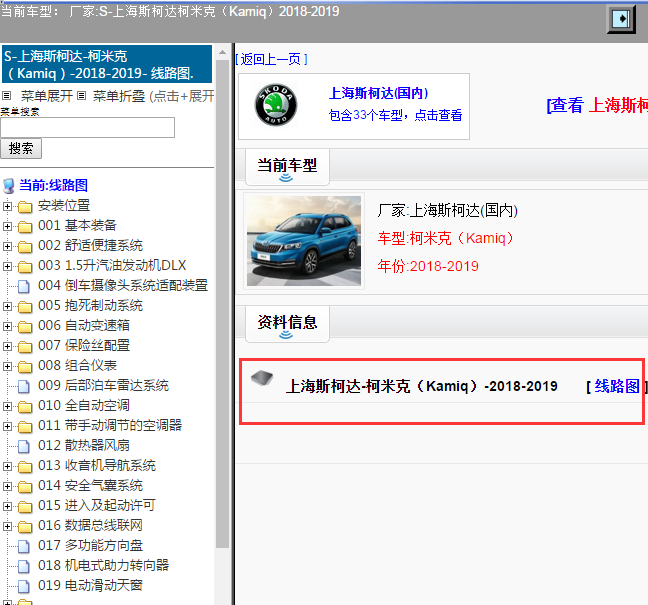Click document icon of 009 后部泊车雷达系统
The height and width of the screenshot is (605, 648).
24,386
